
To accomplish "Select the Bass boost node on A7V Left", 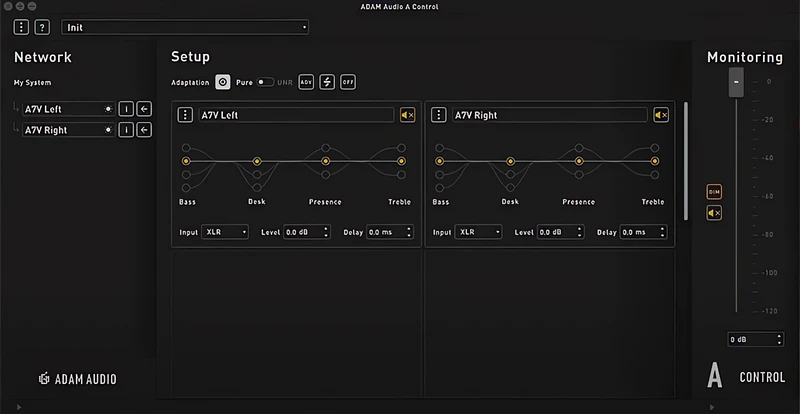I will pyautogui.click(x=186, y=148).
